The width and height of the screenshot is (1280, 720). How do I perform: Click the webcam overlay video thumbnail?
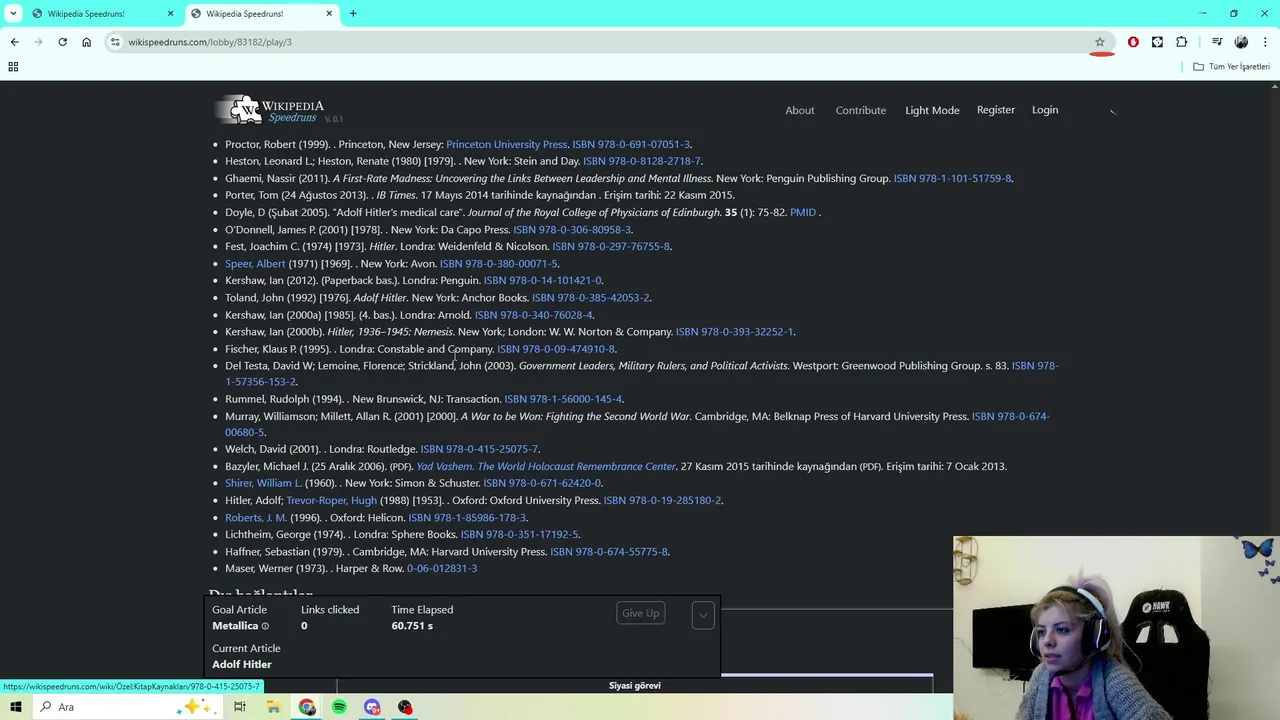click(x=1116, y=628)
